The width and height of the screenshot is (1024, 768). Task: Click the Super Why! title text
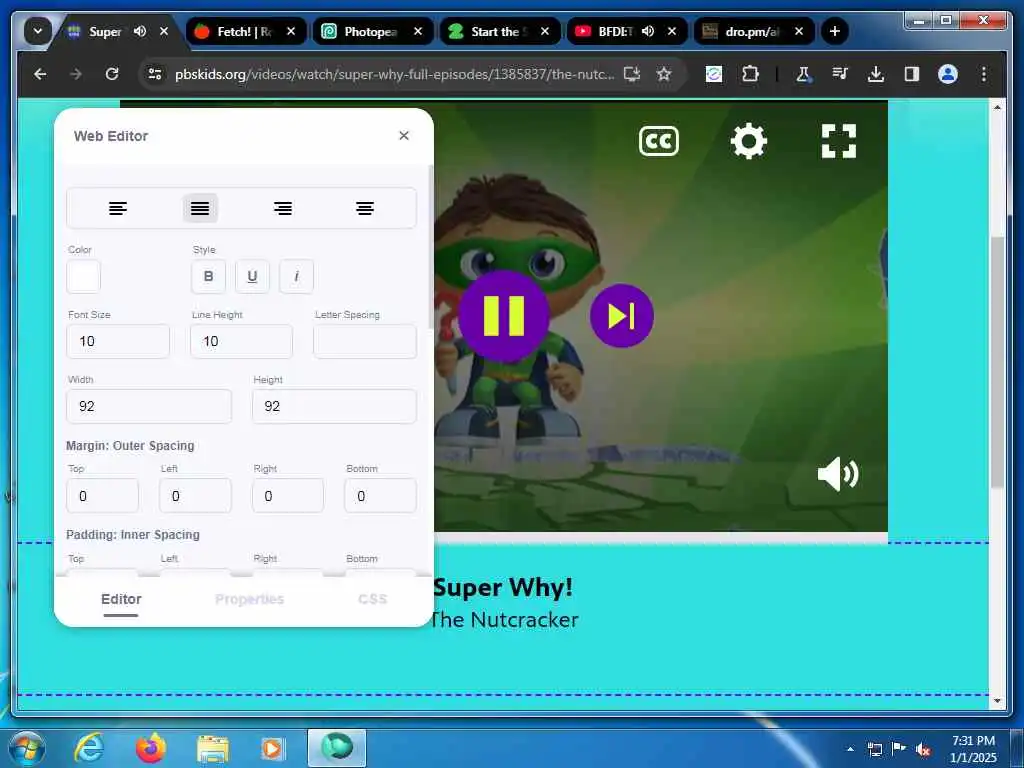(x=503, y=587)
